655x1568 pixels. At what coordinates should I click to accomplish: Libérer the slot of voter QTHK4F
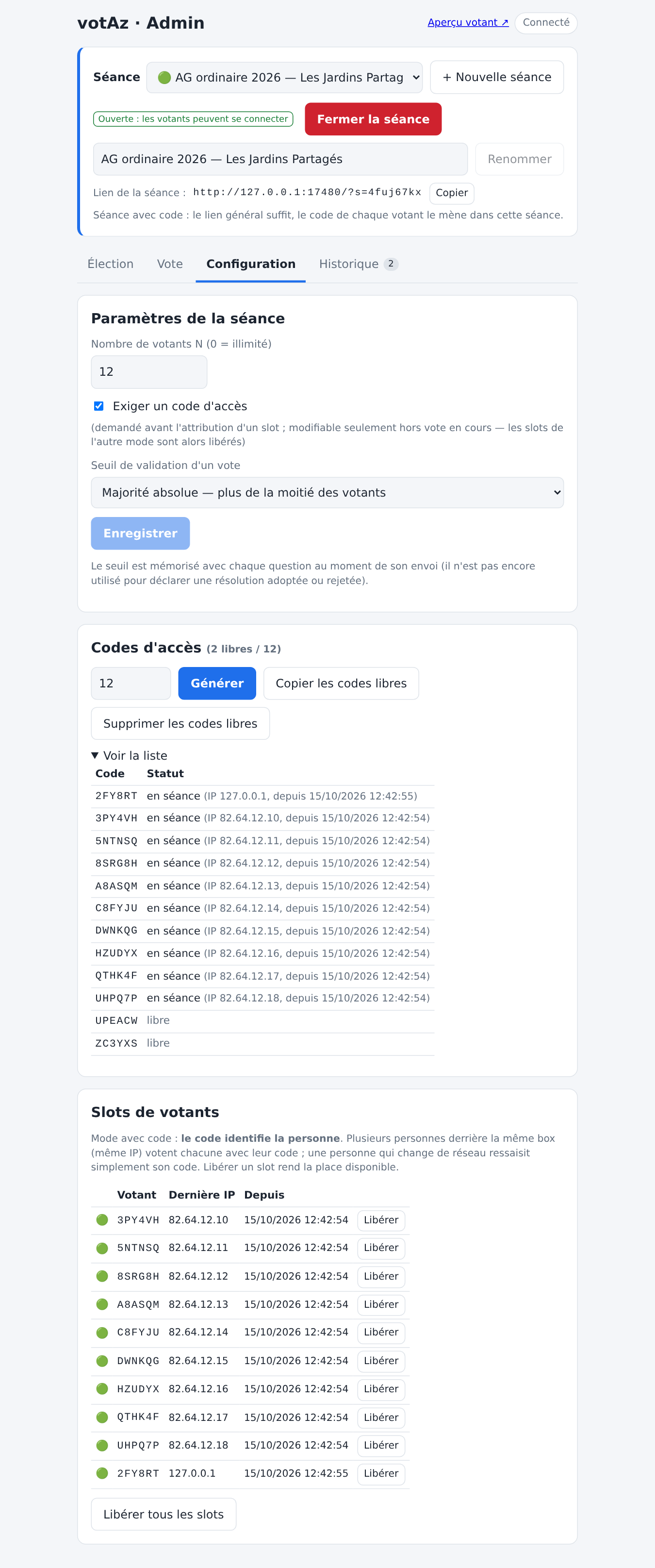[381, 1418]
